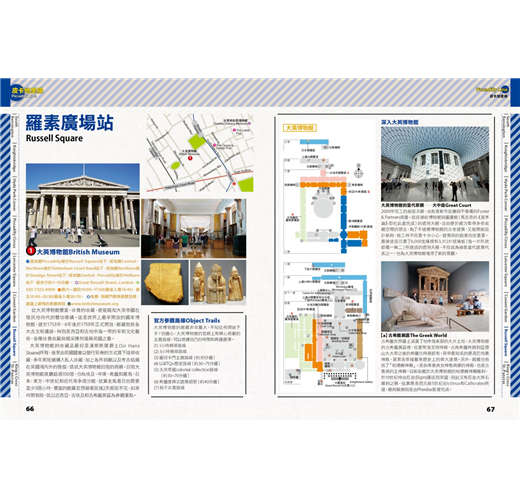Select King's Cross St. Pancras in the right side index

pos(506,373)
